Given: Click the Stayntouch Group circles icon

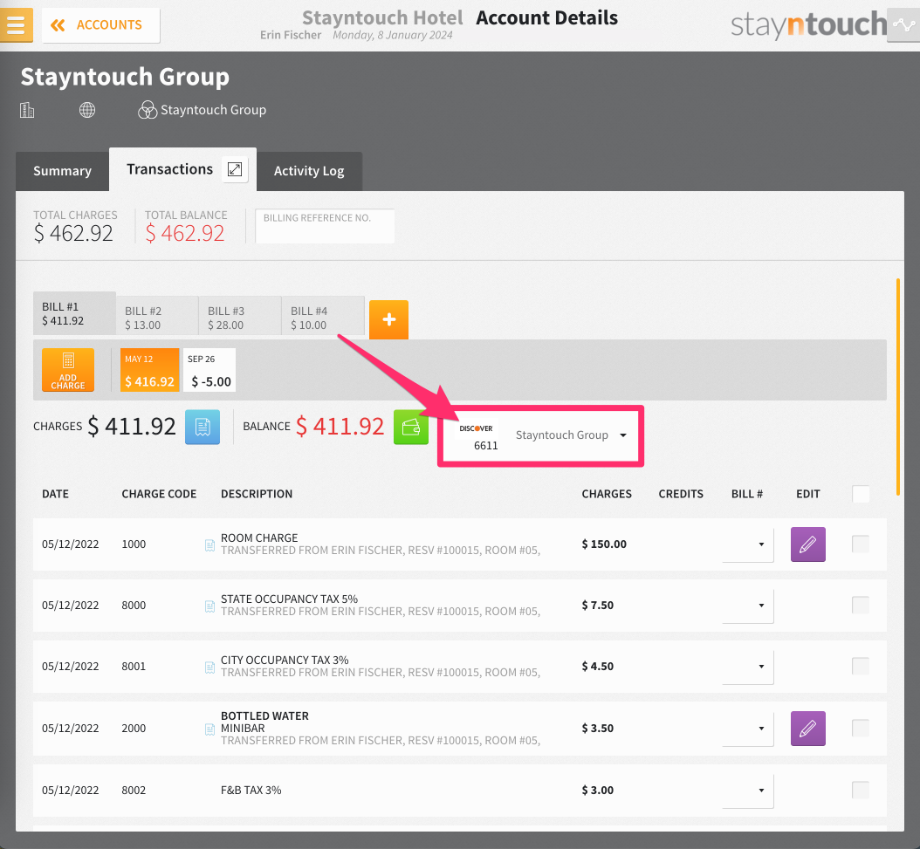Looking at the screenshot, I should tap(147, 110).
